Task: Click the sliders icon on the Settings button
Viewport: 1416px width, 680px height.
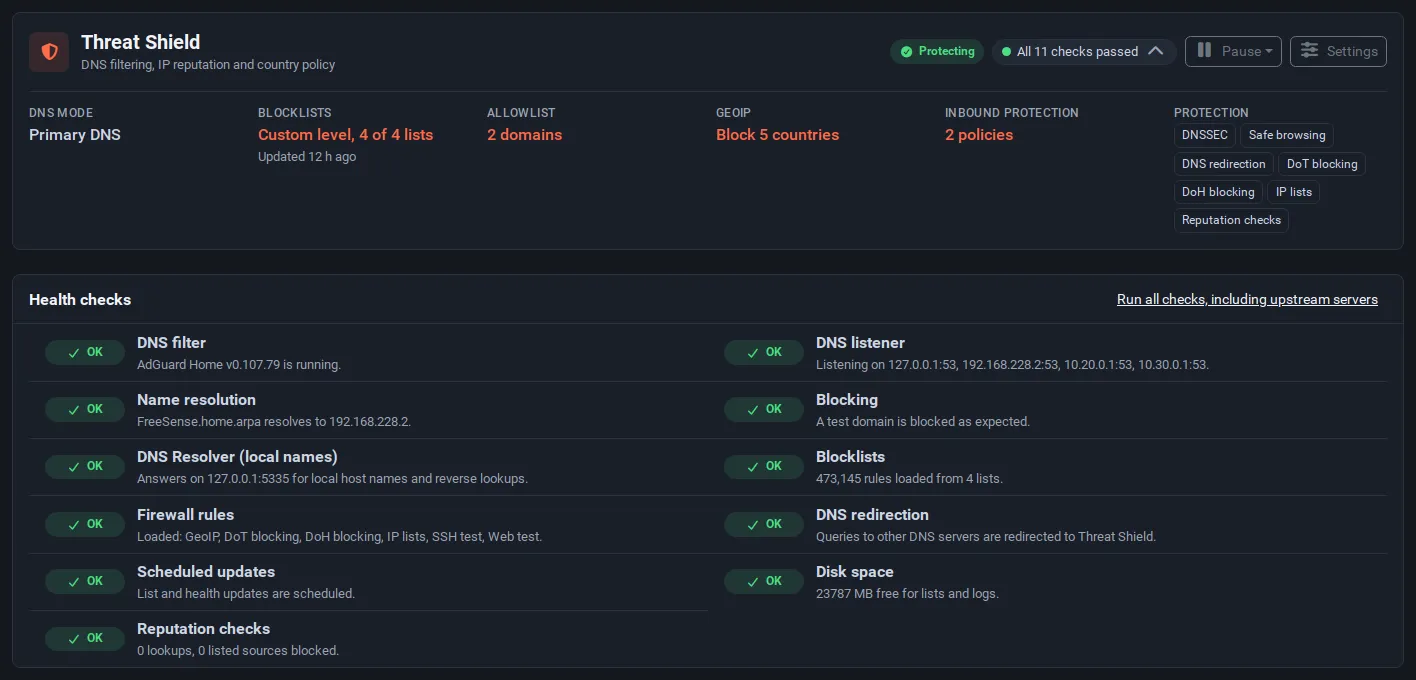Action: tap(1309, 51)
